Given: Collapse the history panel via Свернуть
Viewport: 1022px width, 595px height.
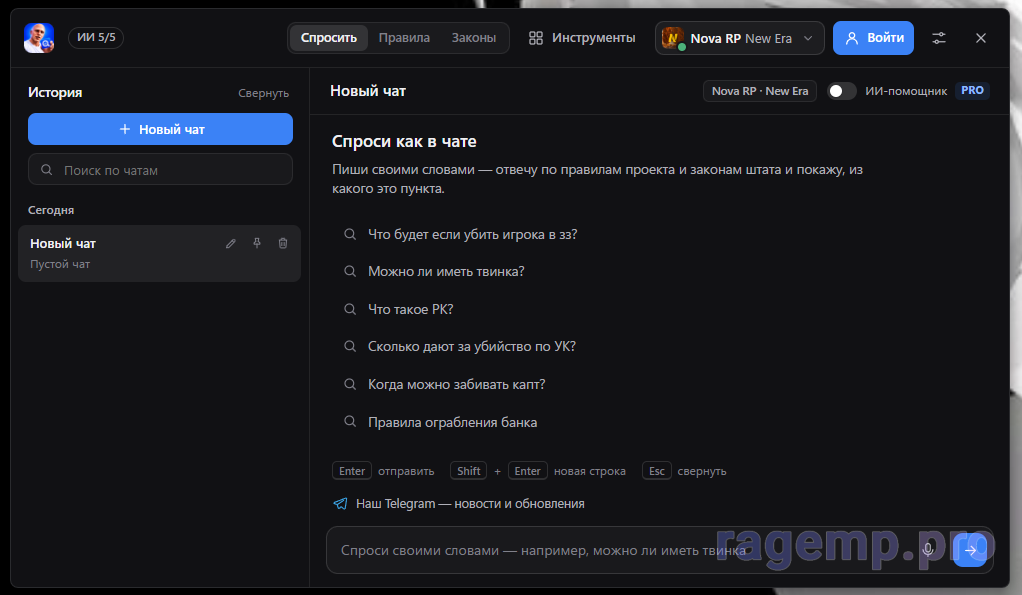Looking at the screenshot, I should tap(263, 93).
